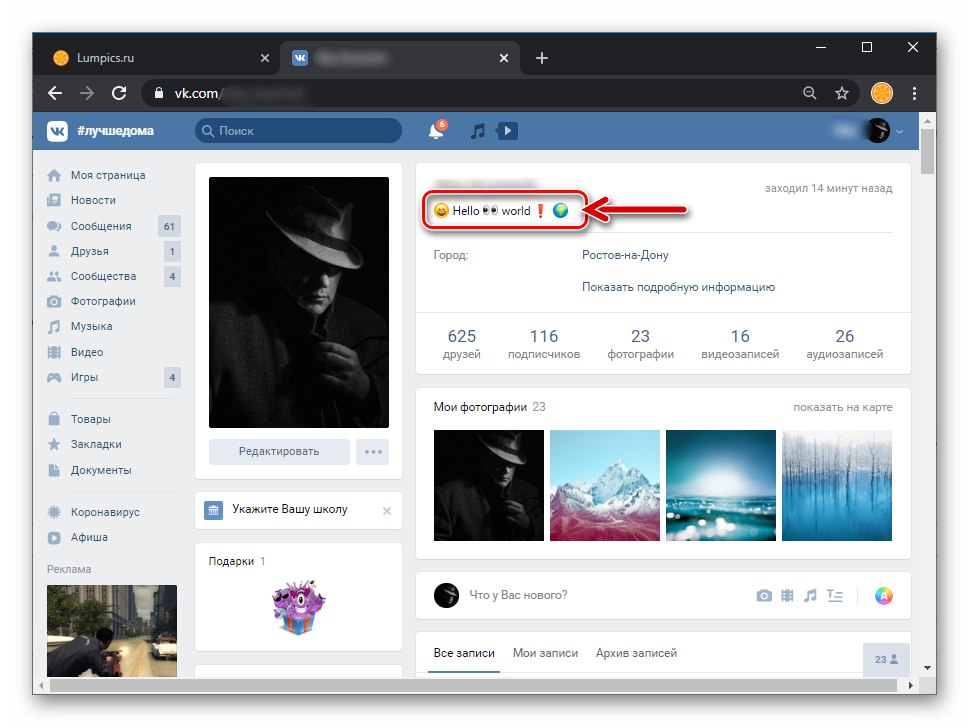
Task: Open the colorful poster A icon
Action: click(884, 596)
